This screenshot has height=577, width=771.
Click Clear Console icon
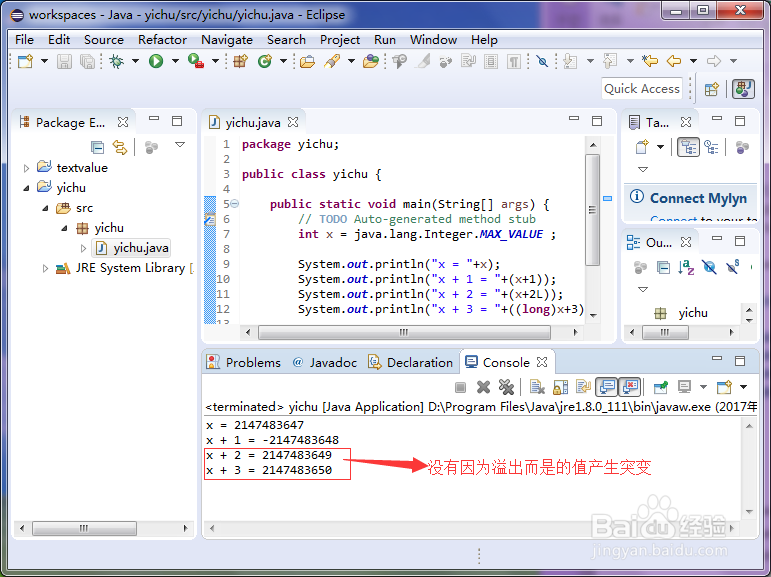pyautogui.click(x=537, y=388)
